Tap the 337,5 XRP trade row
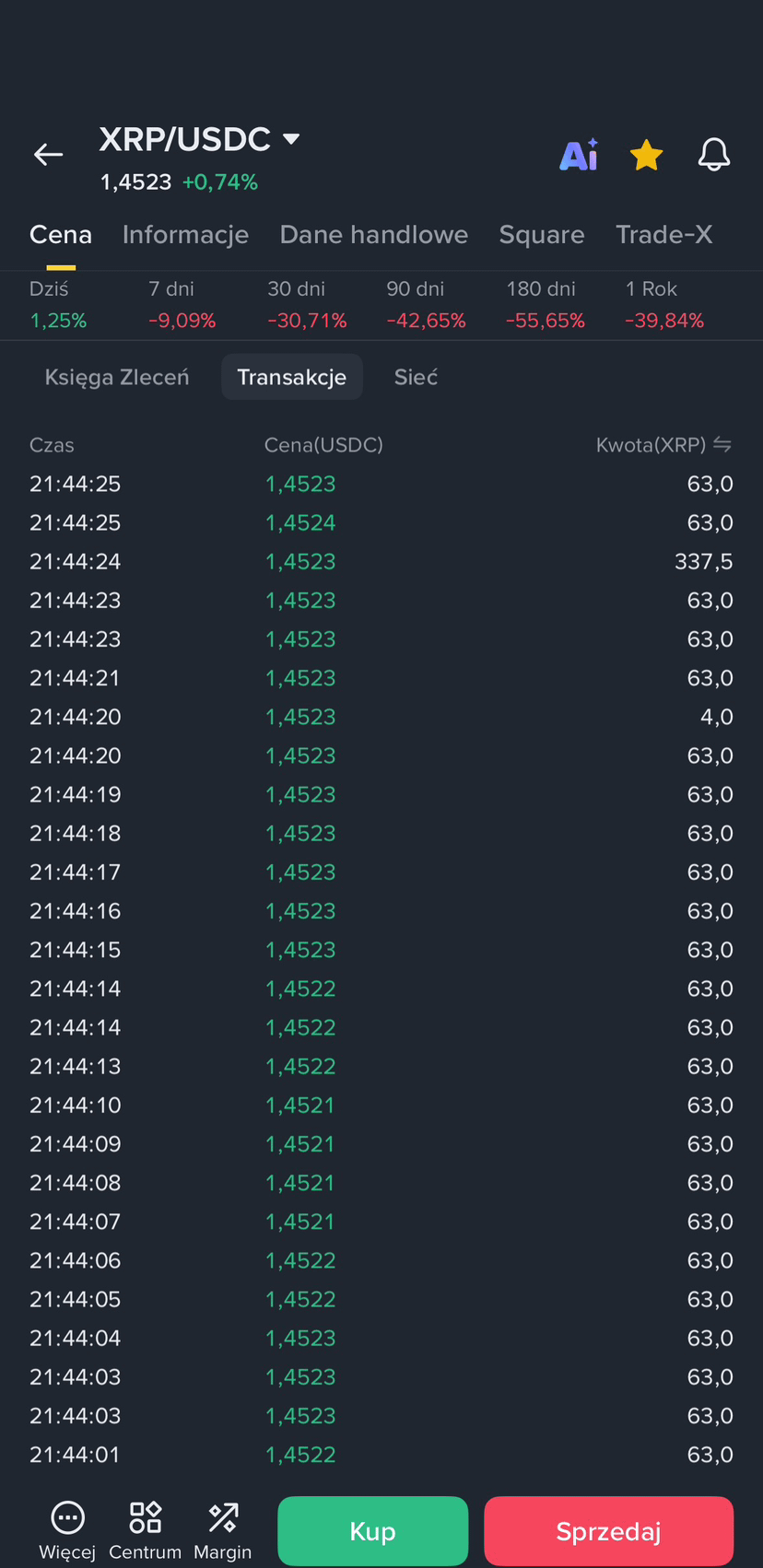 (x=381, y=562)
